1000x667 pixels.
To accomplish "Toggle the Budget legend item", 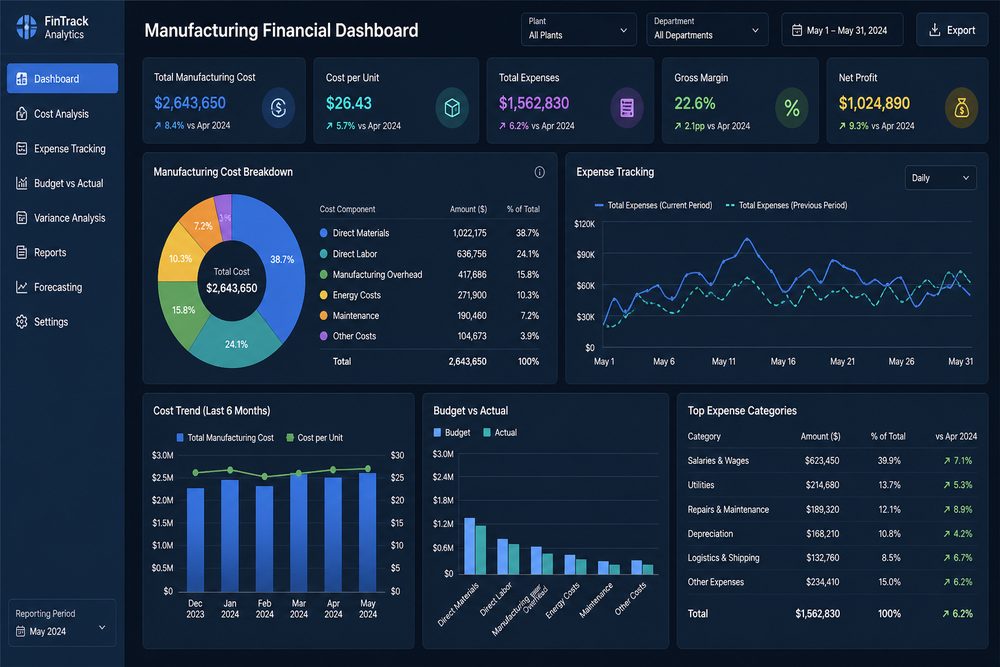I will (x=452, y=432).
